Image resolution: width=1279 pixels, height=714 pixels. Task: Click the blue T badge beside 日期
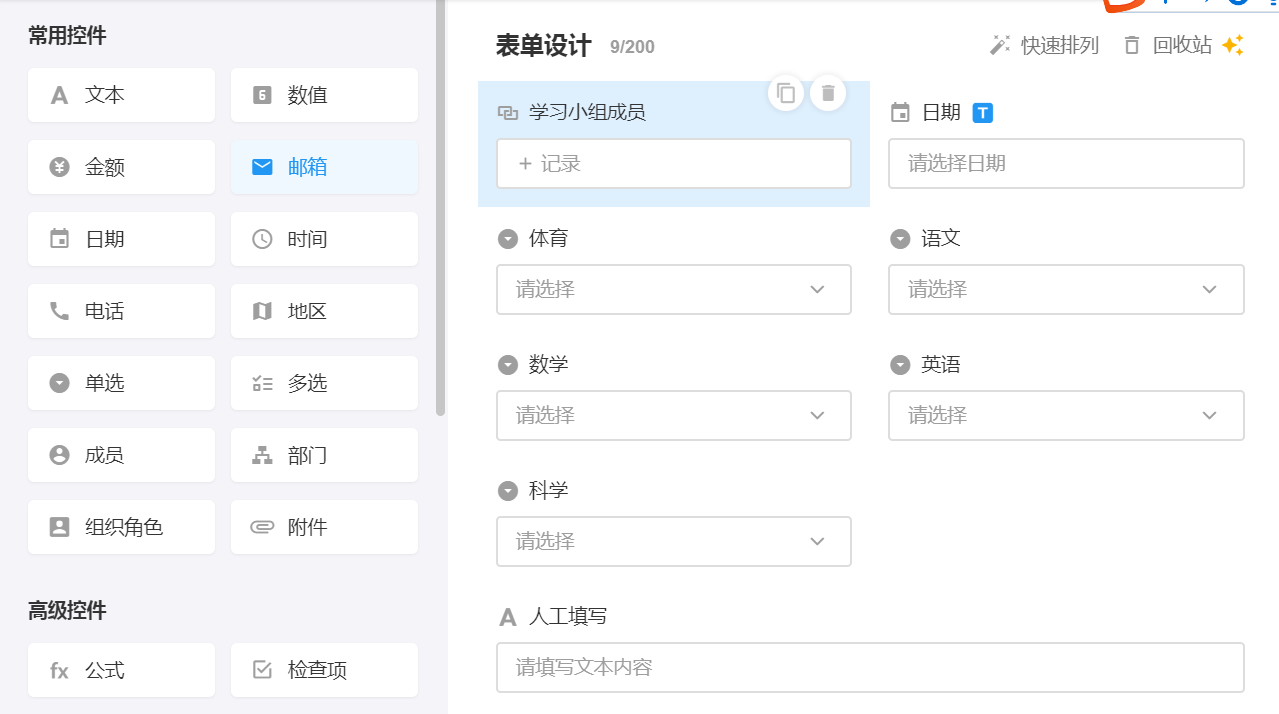click(983, 113)
